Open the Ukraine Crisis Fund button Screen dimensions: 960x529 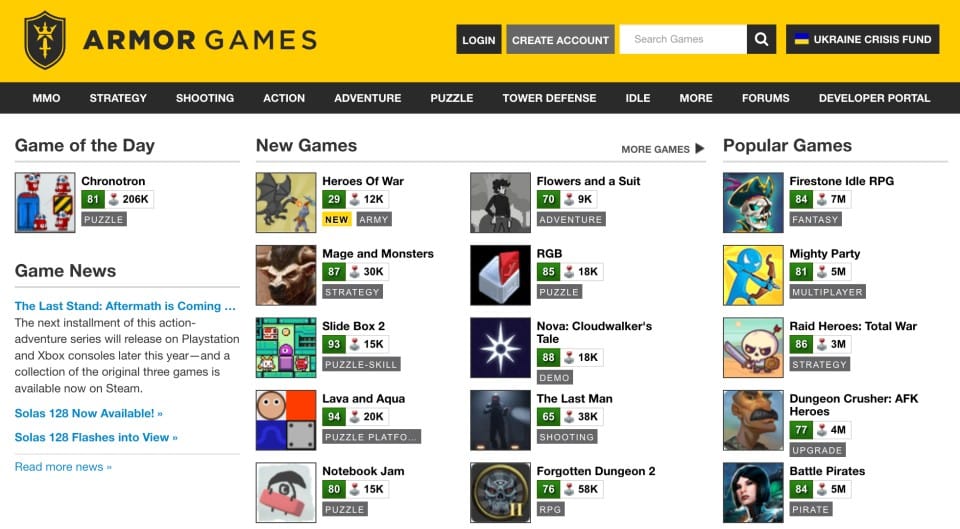tap(863, 39)
